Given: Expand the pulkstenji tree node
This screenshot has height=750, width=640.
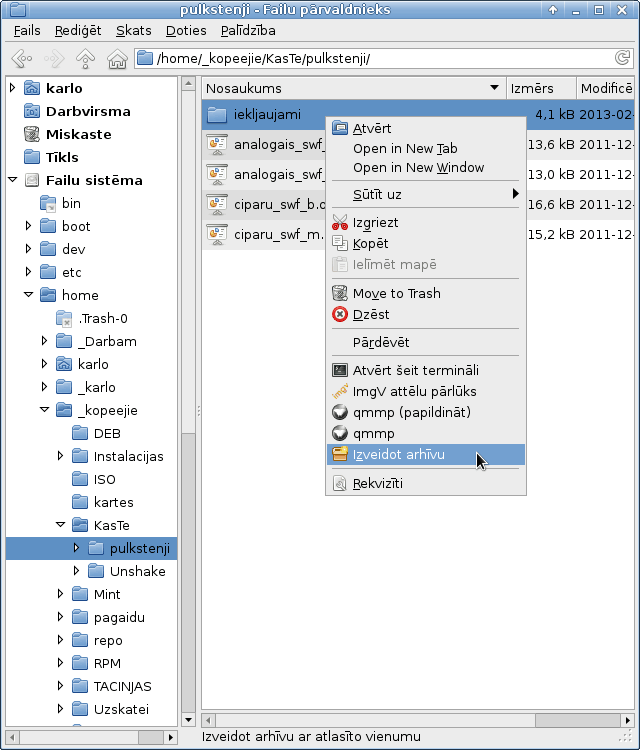Looking at the screenshot, I should tap(76, 548).
